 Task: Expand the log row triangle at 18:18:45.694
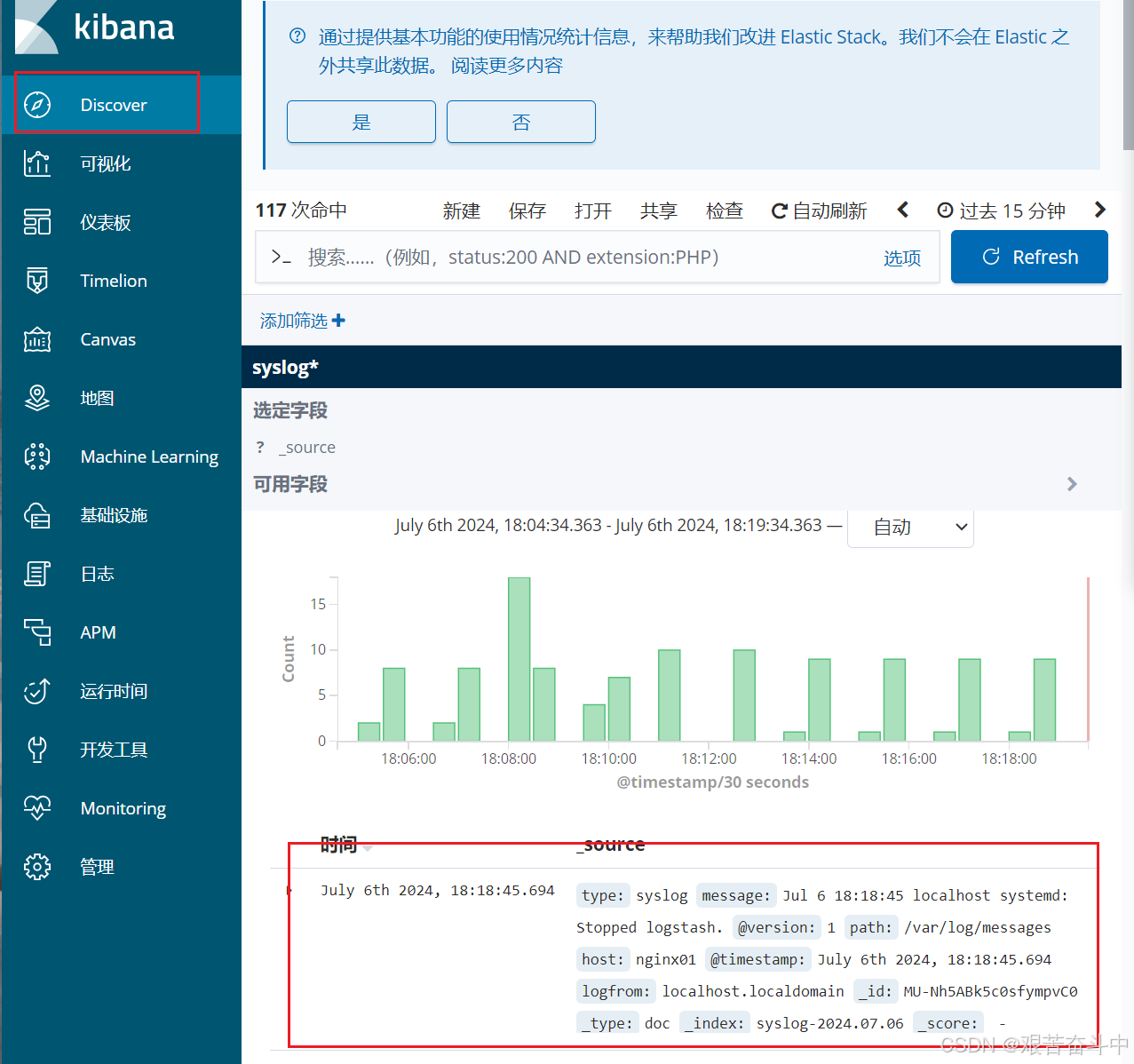289,890
